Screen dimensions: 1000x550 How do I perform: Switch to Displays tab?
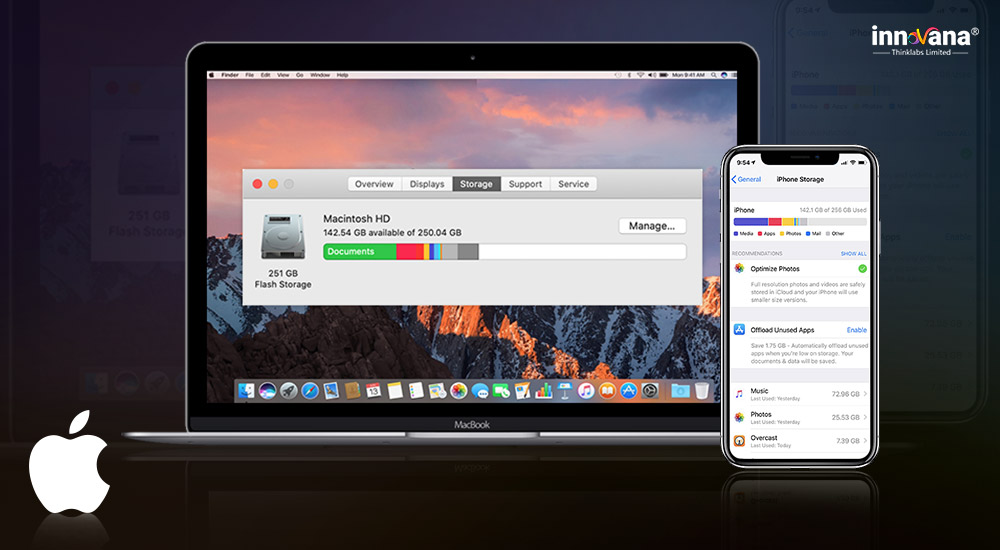tap(427, 184)
